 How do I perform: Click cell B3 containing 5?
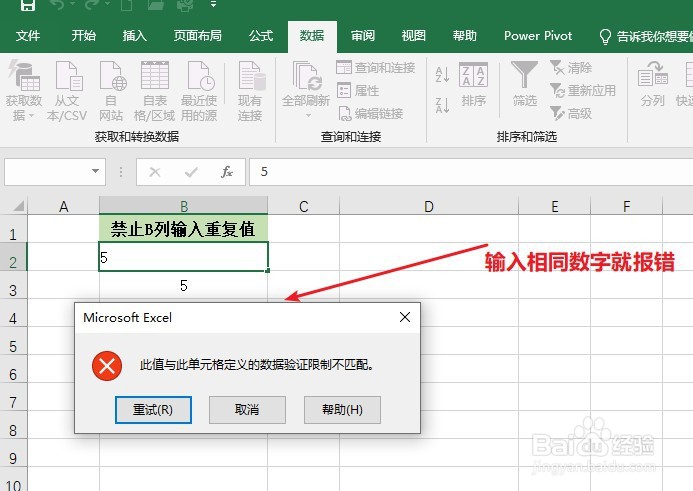click(183, 285)
